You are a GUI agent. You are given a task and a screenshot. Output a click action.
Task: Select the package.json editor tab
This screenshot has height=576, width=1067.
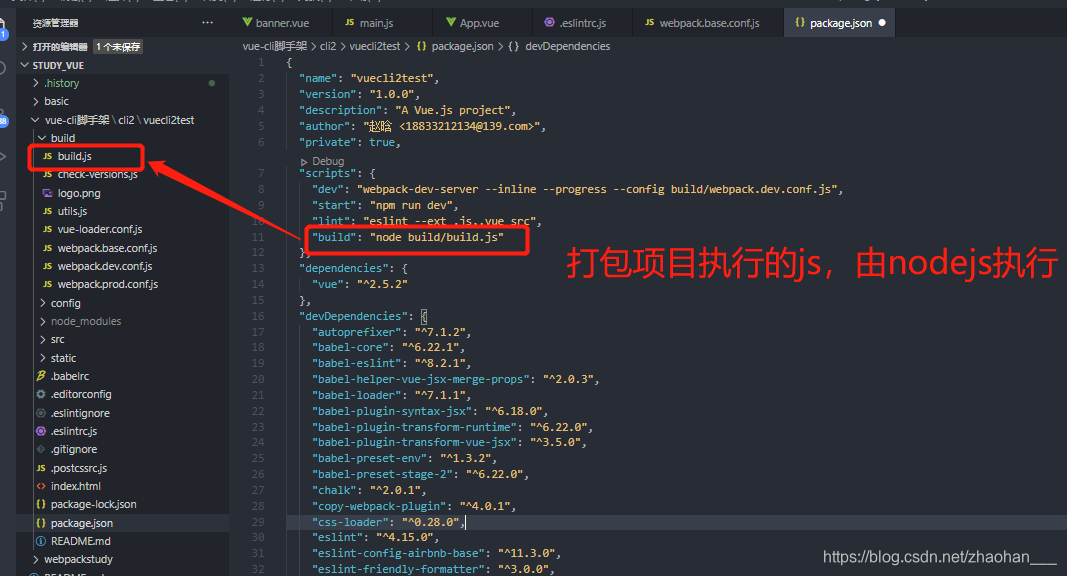pos(840,22)
